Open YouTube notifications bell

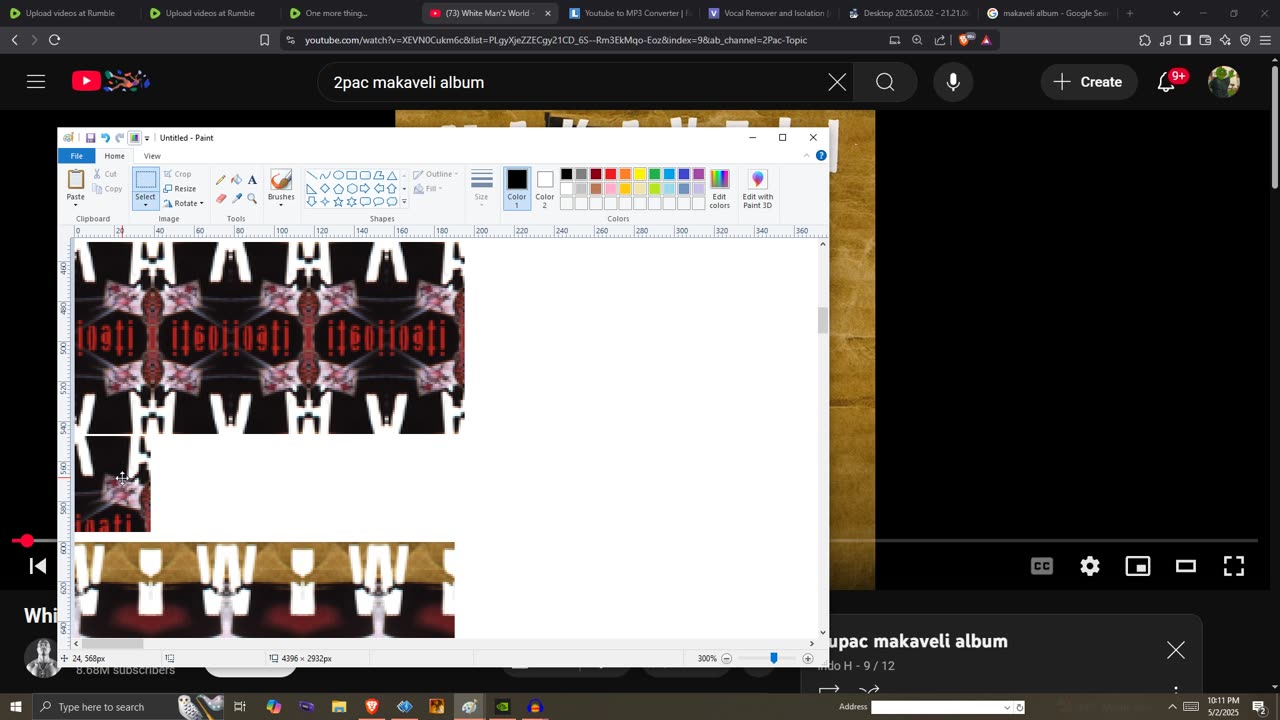pyautogui.click(x=1166, y=82)
